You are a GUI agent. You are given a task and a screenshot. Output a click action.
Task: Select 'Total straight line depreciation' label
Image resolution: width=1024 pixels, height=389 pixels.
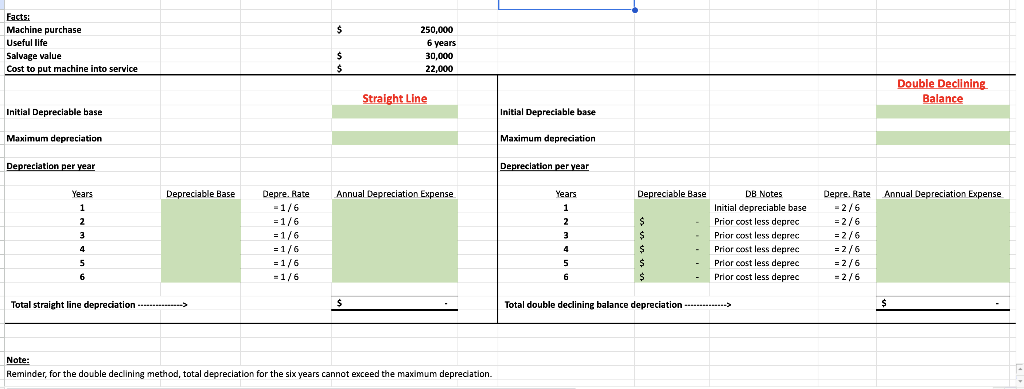point(99,305)
